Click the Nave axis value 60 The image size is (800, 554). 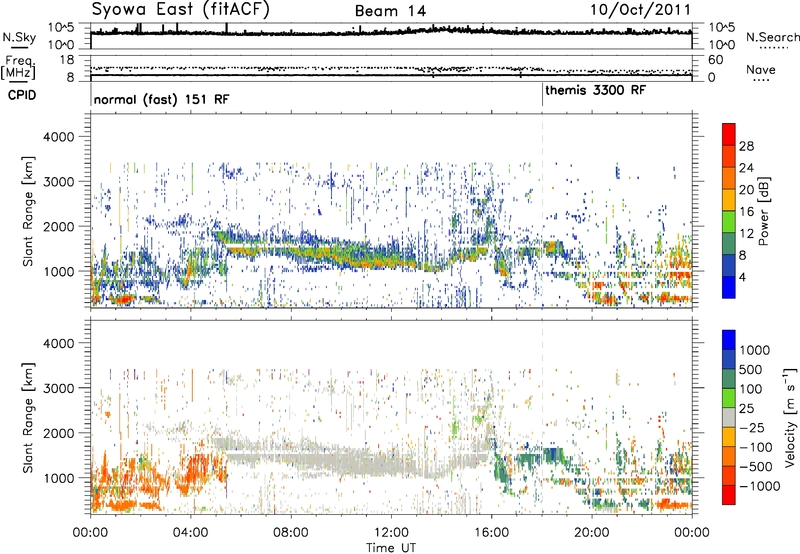pos(716,60)
